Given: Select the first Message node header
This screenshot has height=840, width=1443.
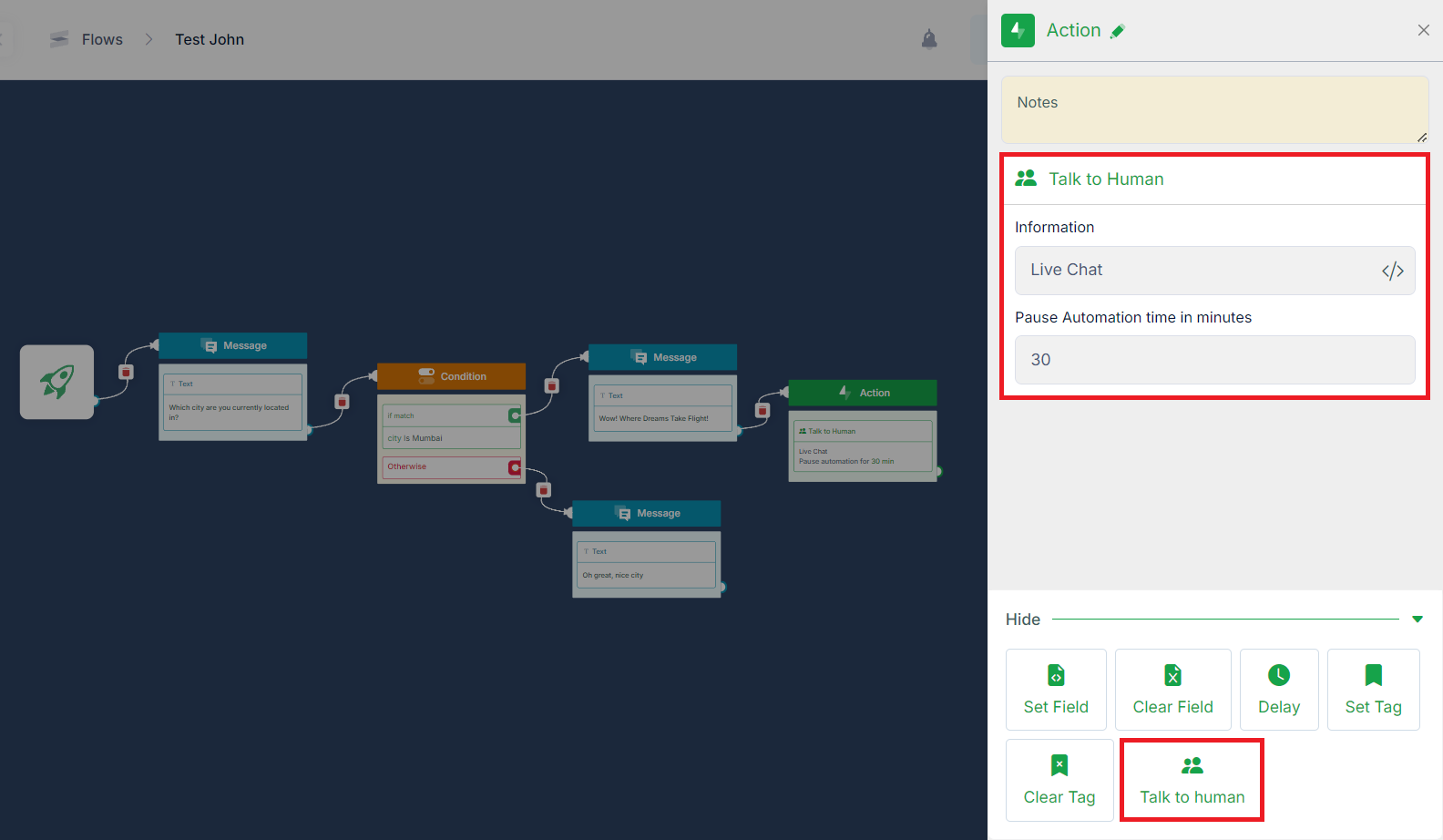Looking at the screenshot, I should [x=232, y=345].
